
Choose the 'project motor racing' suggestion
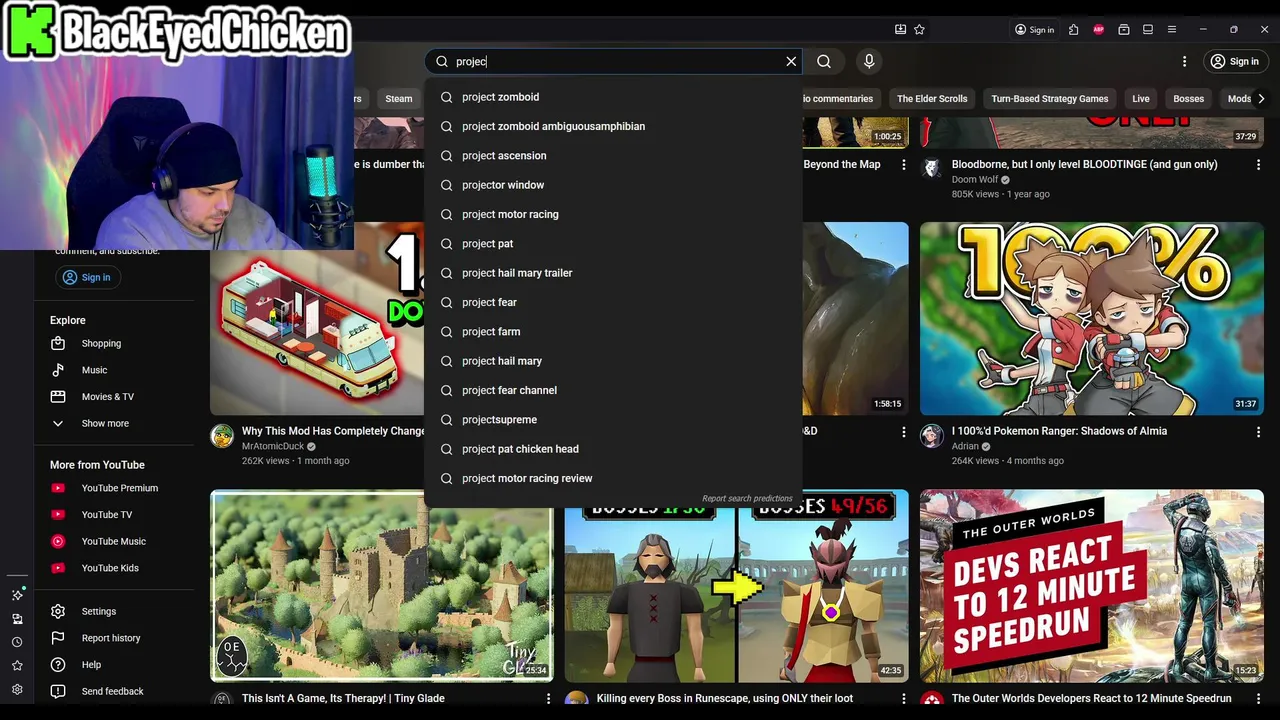[x=613, y=214]
